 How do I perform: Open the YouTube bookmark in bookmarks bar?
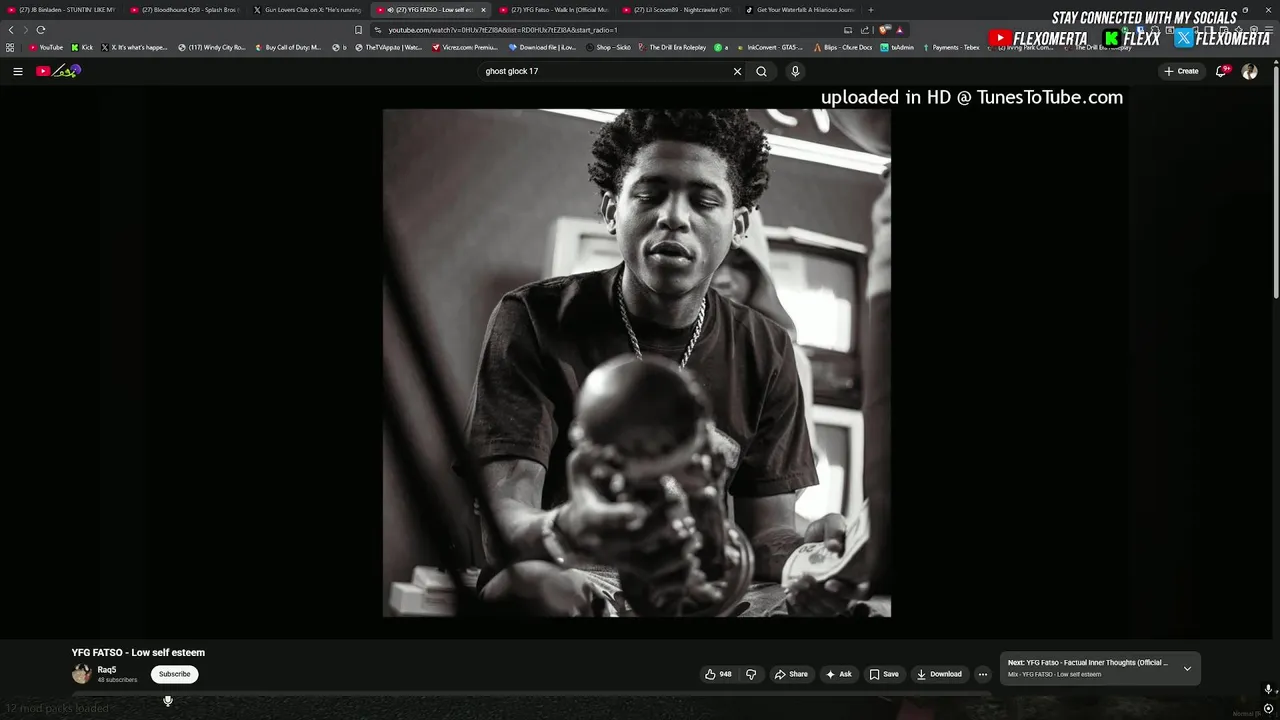(x=45, y=47)
